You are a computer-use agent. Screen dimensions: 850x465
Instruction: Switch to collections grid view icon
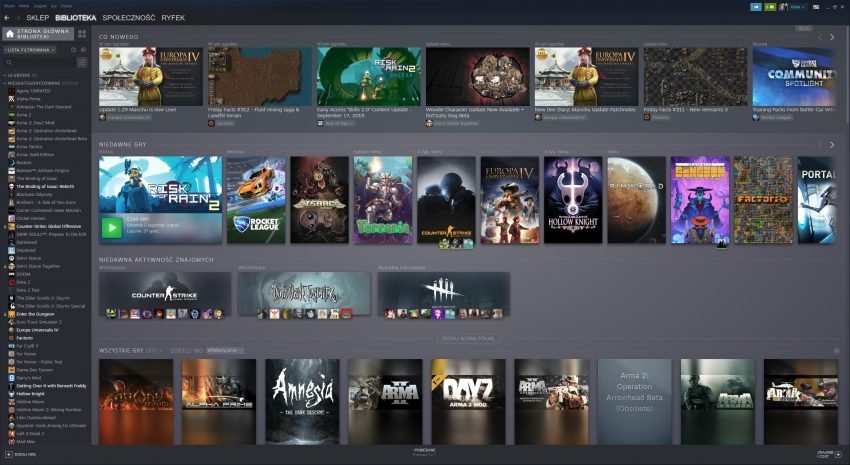coord(82,34)
